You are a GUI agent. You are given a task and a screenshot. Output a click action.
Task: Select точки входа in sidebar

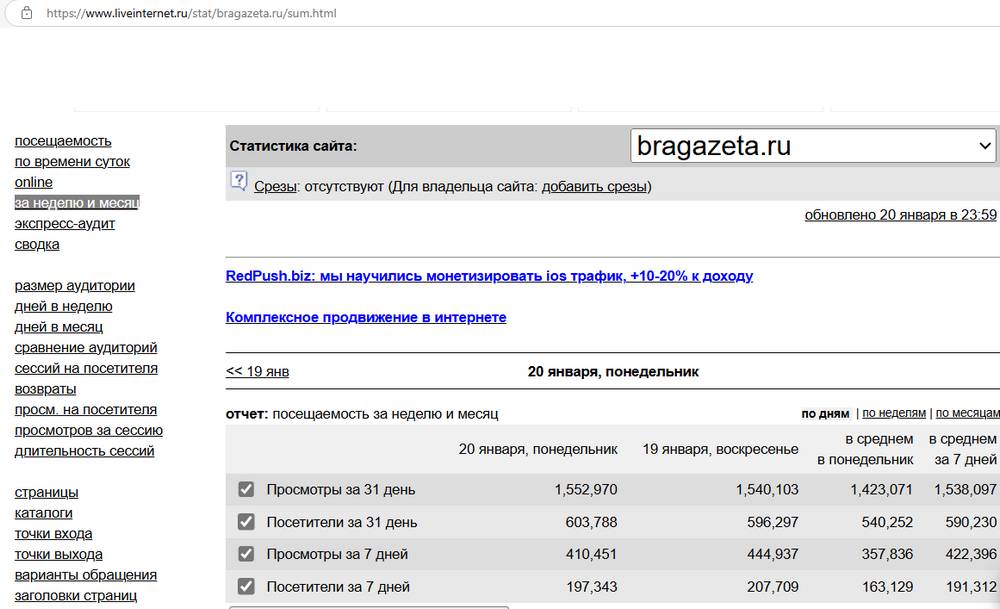[53, 534]
